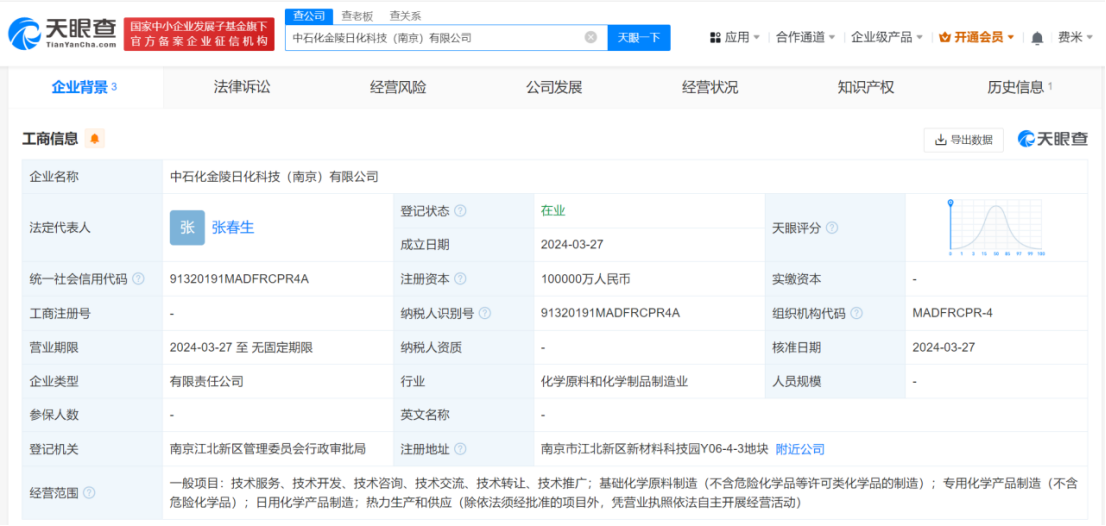Select the 查老板 search tab
This screenshot has height=526, width=1106.
(x=357, y=15)
